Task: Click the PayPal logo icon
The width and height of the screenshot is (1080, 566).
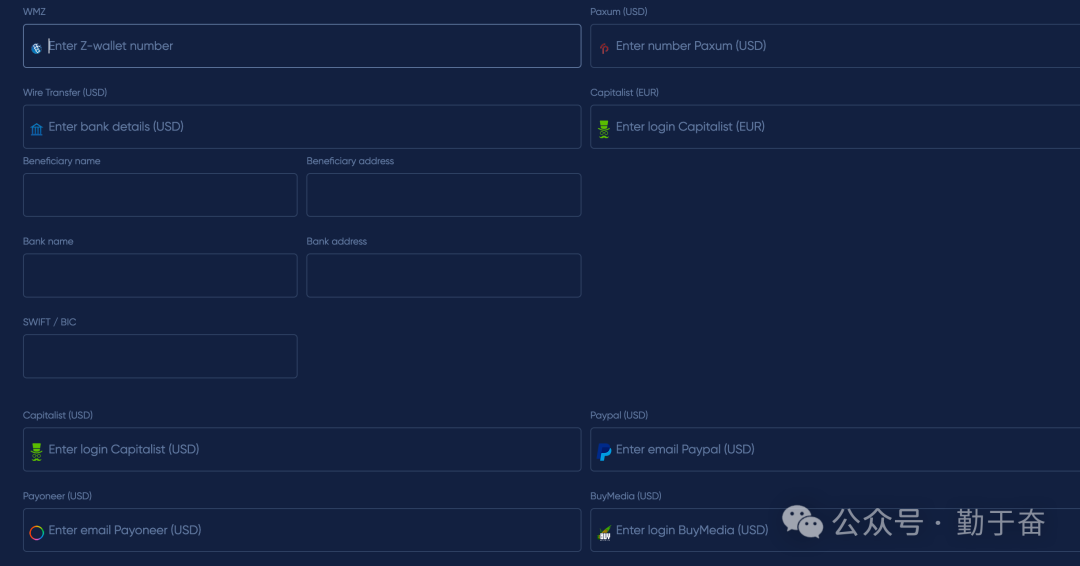Action: pos(604,452)
